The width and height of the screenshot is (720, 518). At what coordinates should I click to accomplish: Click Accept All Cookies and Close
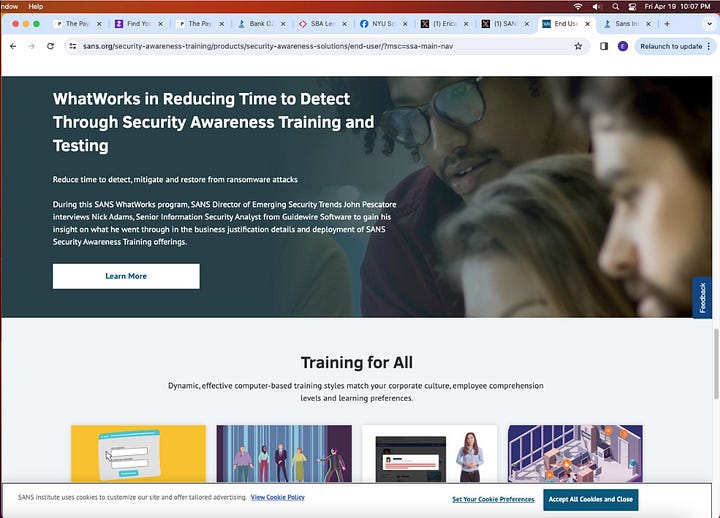(x=591, y=500)
